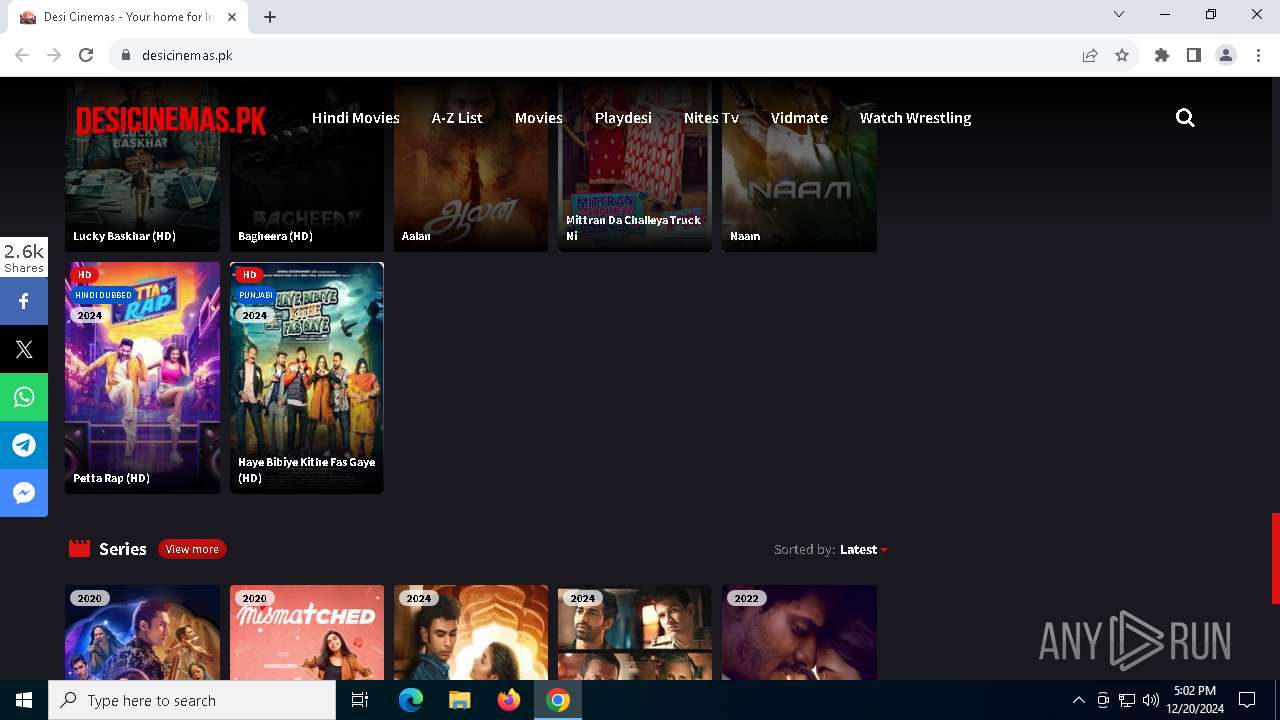Open the share page icon in address bar
The height and width of the screenshot is (720, 1280).
[1090, 55]
